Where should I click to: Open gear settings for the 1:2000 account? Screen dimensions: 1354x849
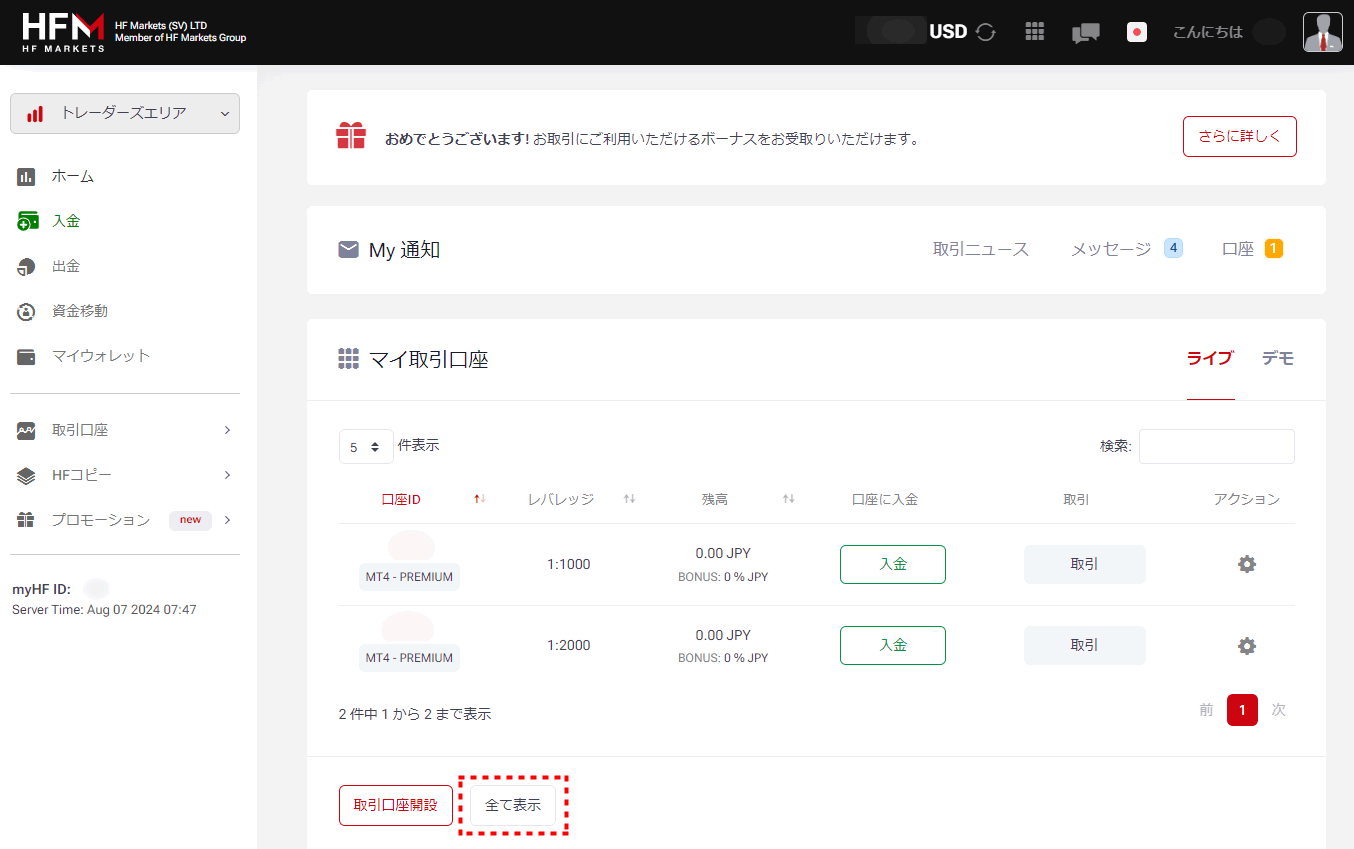tap(1247, 646)
